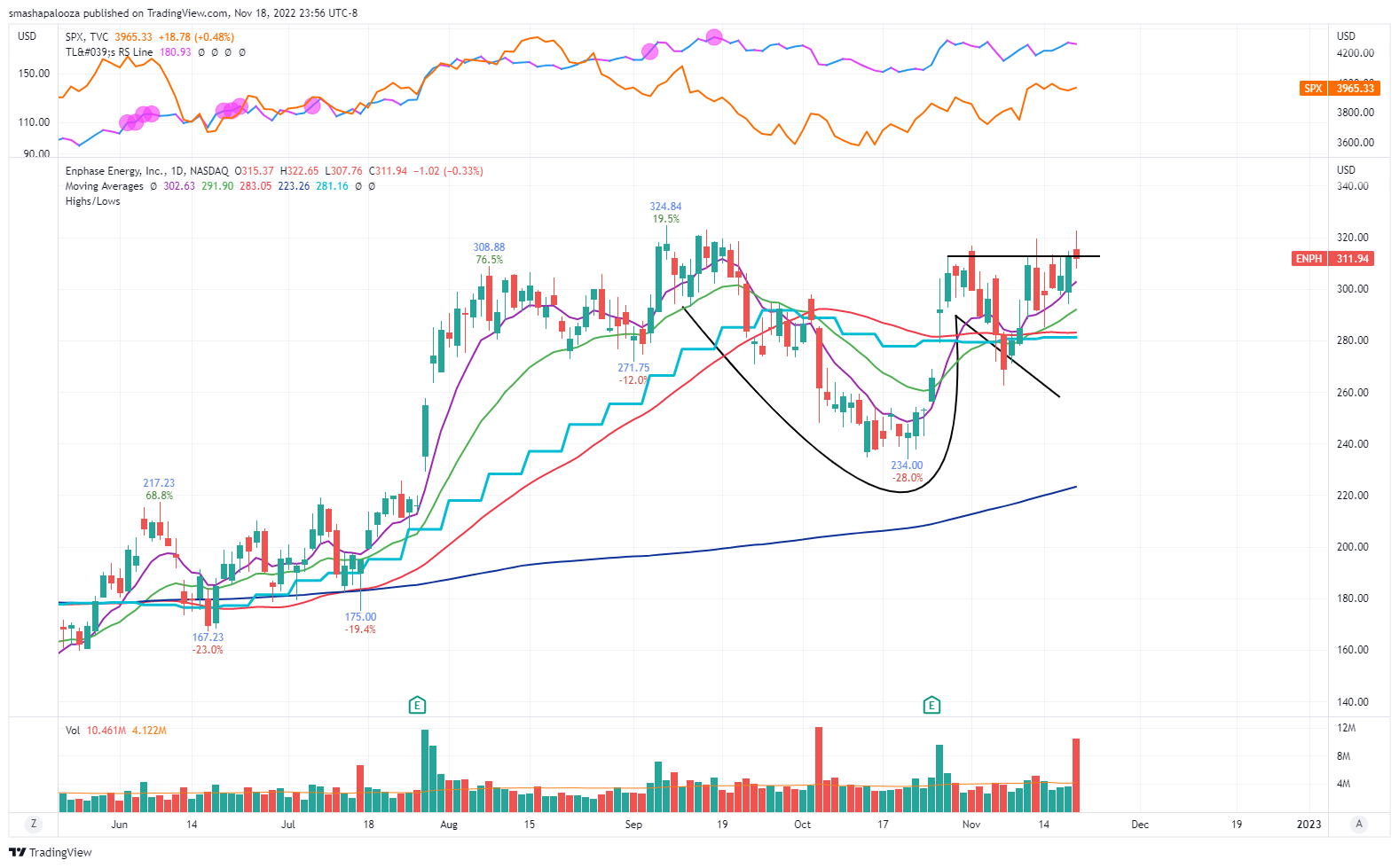The width and height of the screenshot is (1399, 868).
Task: Click the cyan moving average value 281.16
Action: point(332,186)
